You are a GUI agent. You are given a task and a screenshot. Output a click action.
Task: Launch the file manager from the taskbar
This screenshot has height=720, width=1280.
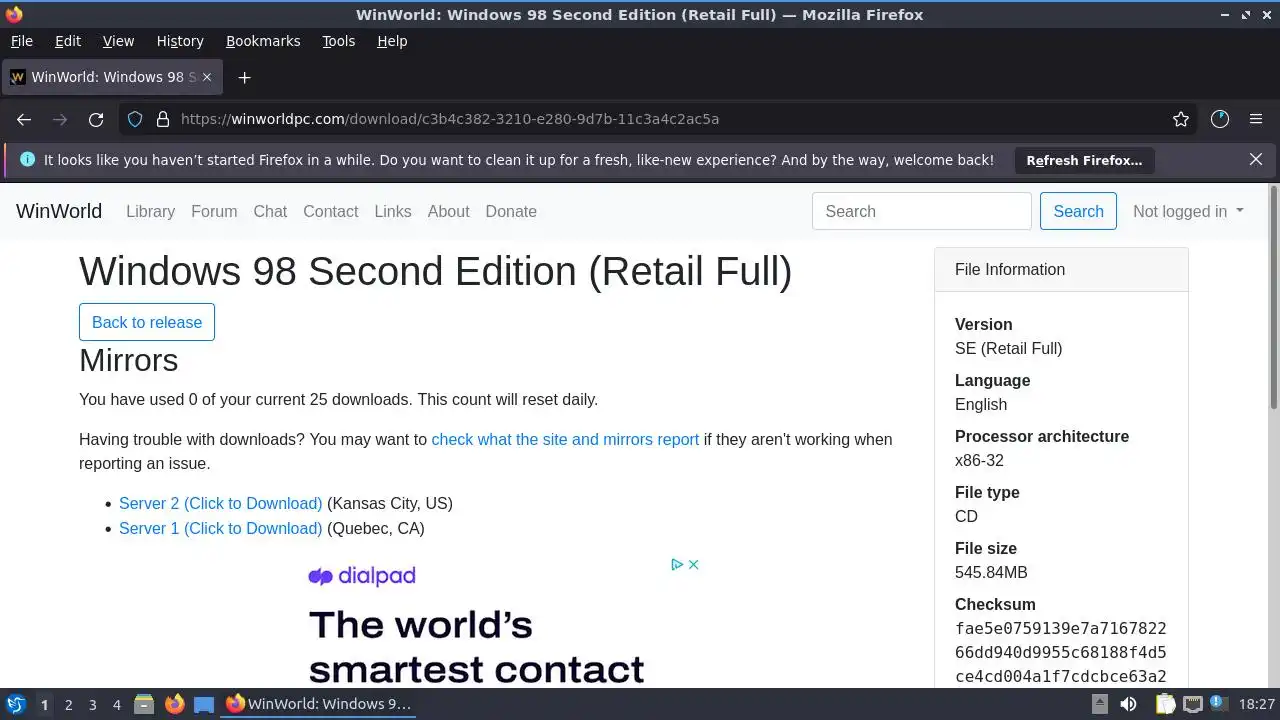[144, 704]
